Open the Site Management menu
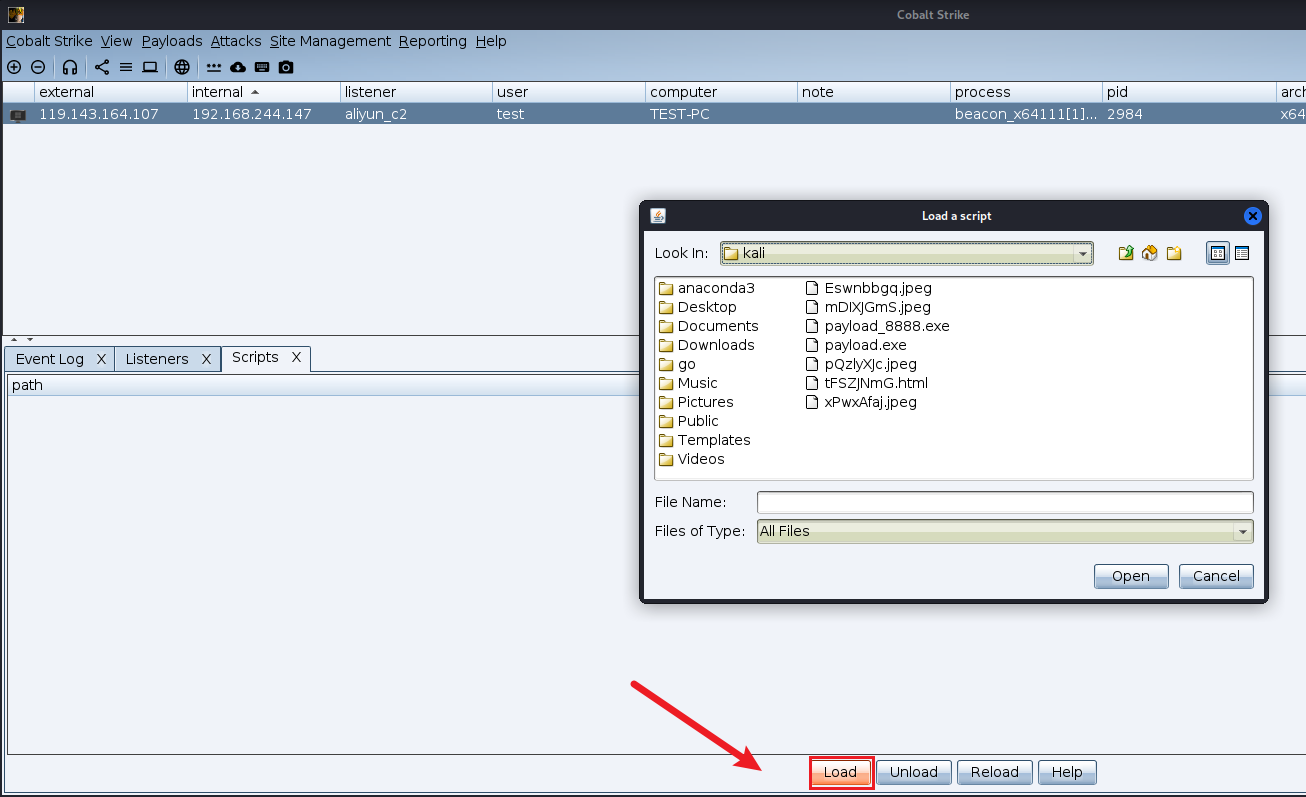The image size is (1306, 797). tap(330, 41)
